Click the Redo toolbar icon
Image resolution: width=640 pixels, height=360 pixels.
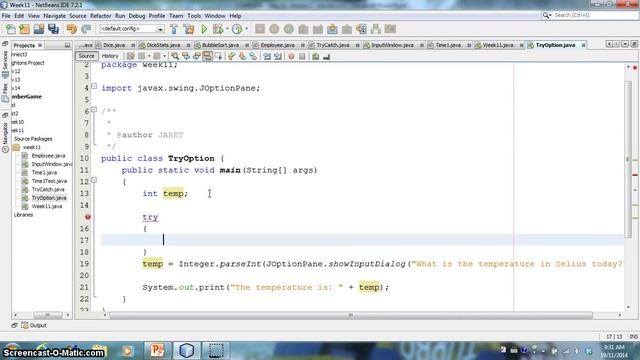coord(86,29)
